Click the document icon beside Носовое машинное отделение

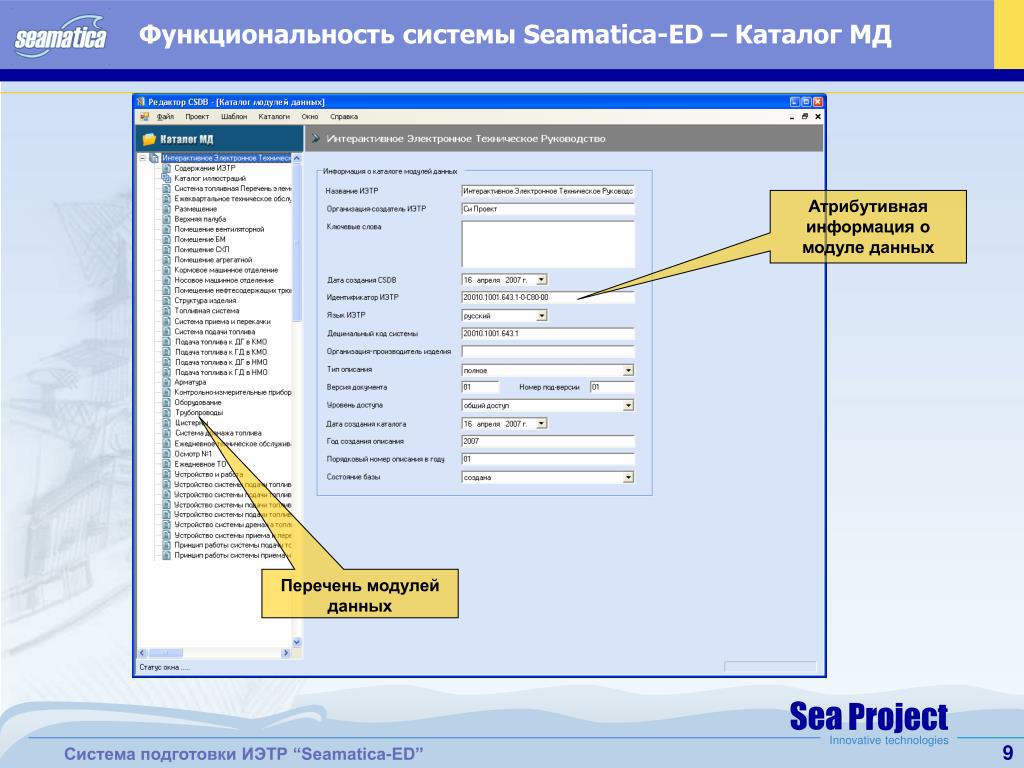[x=167, y=280]
